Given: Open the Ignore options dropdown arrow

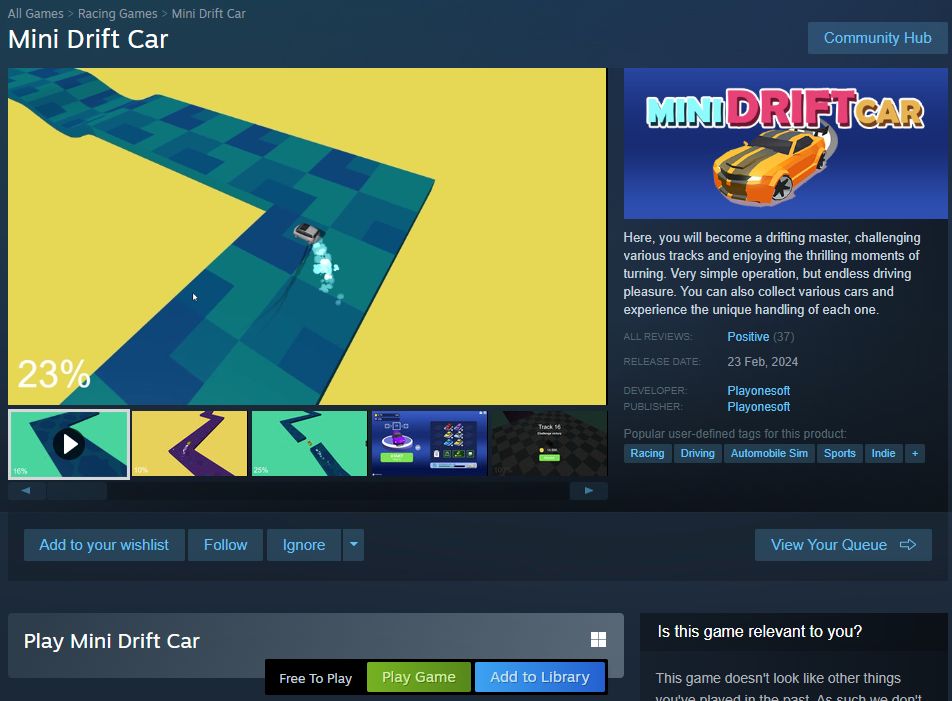Looking at the screenshot, I should (353, 545).
